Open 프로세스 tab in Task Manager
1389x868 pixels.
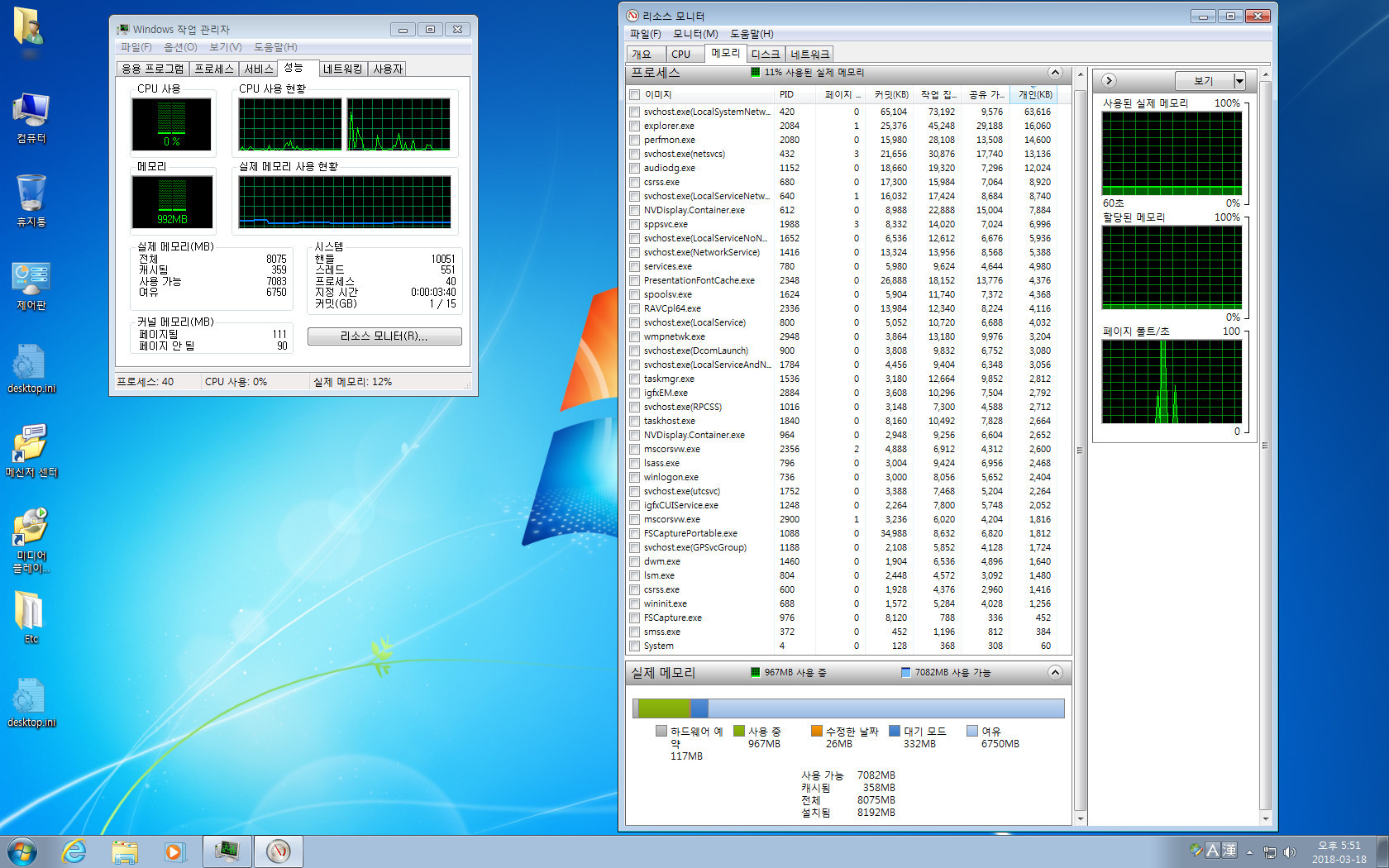pos(214,69)
